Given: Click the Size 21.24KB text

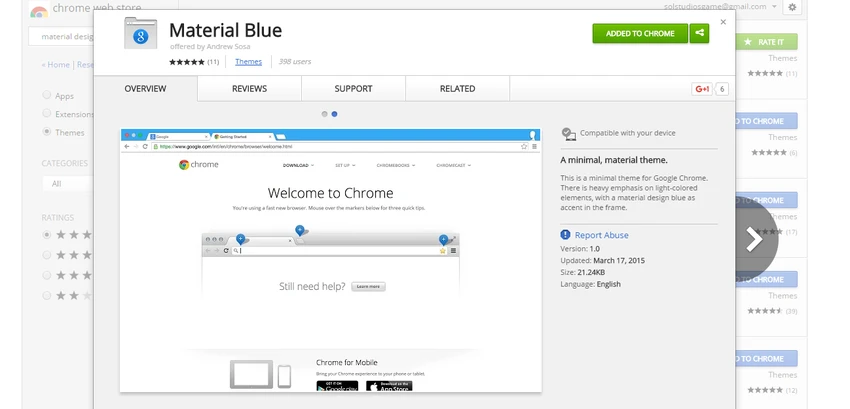Looking at the screenshot, I should pos(583,272).
